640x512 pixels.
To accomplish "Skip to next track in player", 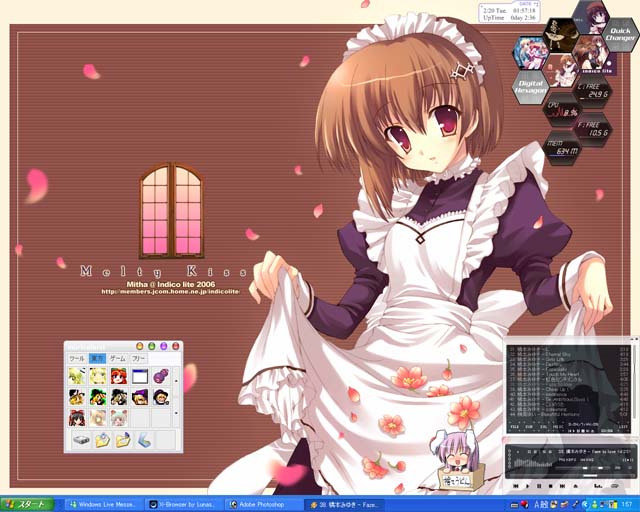I will click(x=562, y=486).
